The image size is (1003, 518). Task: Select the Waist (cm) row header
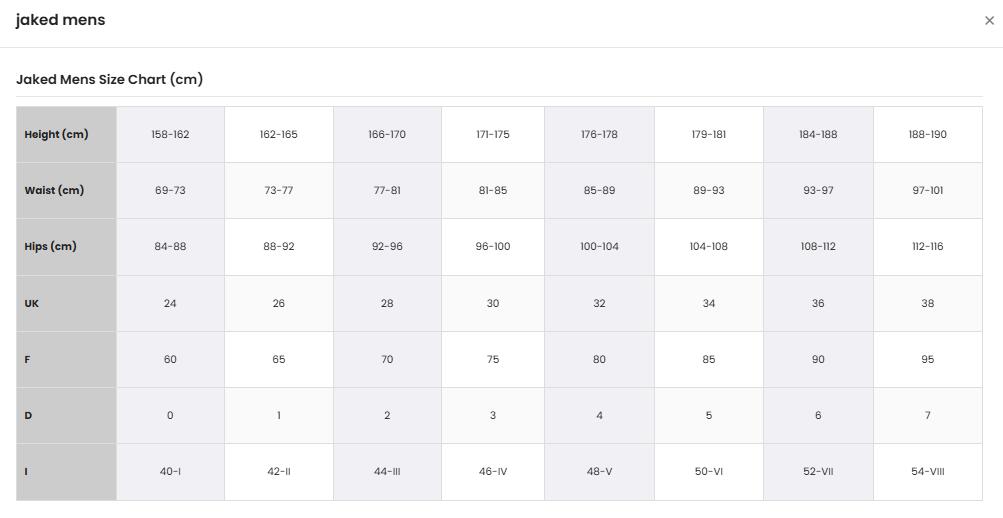tap(67, 191)
